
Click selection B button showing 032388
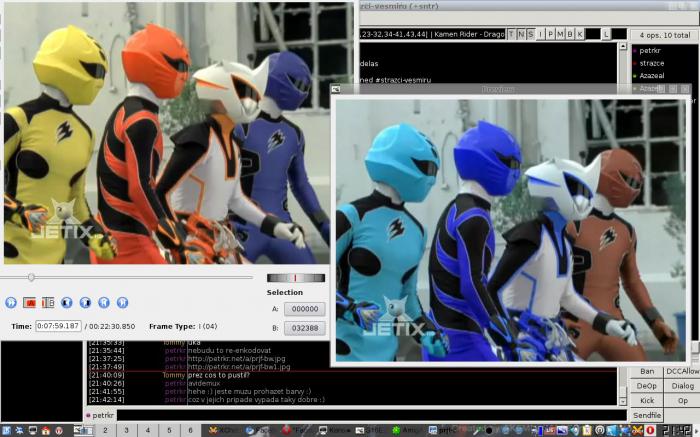305,328
